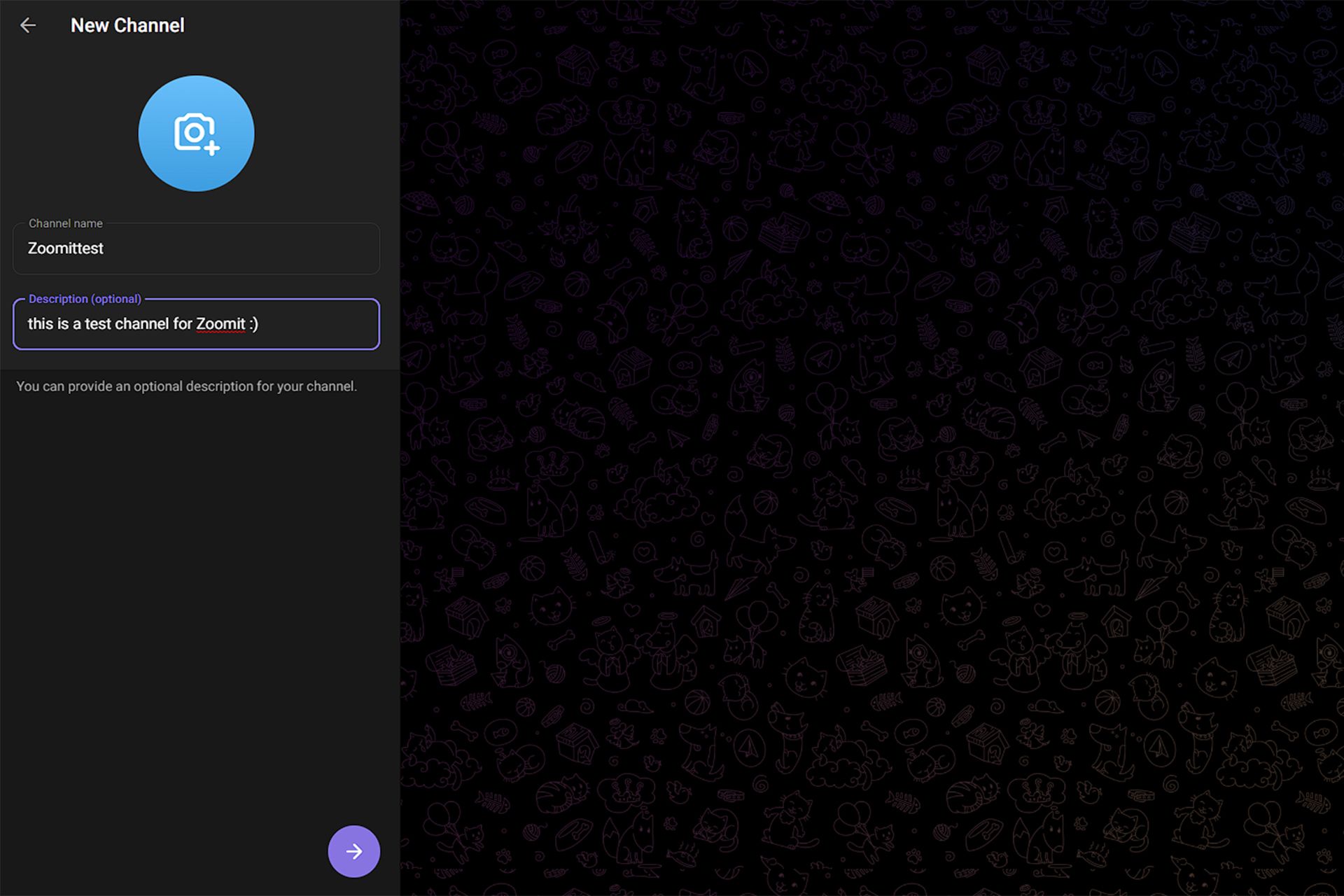Continue with the purple arrow button
Image resolution: width=1344 pixels, height=896 pixels.
354,851
